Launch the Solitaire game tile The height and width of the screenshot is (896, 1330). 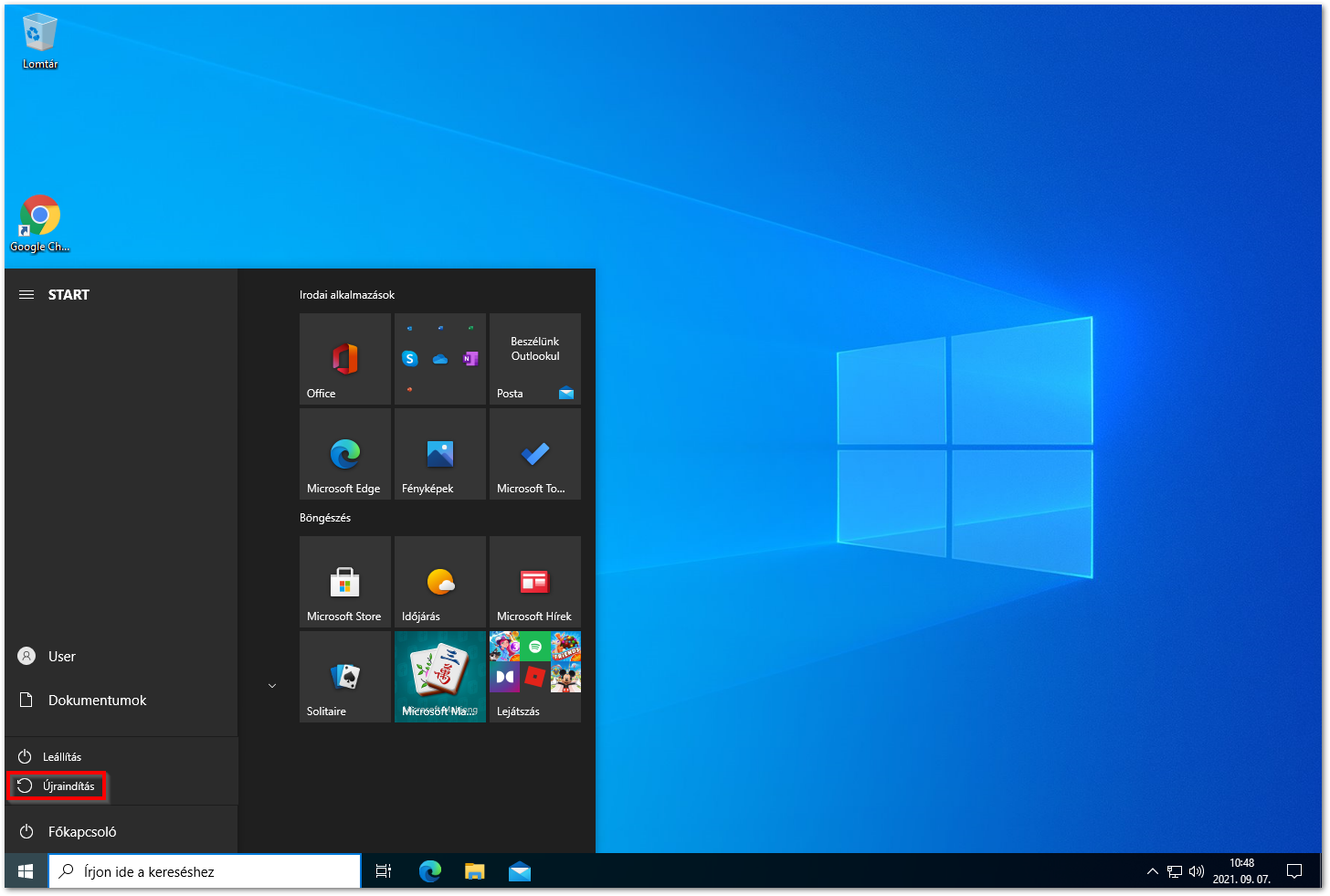pos(345,677)
